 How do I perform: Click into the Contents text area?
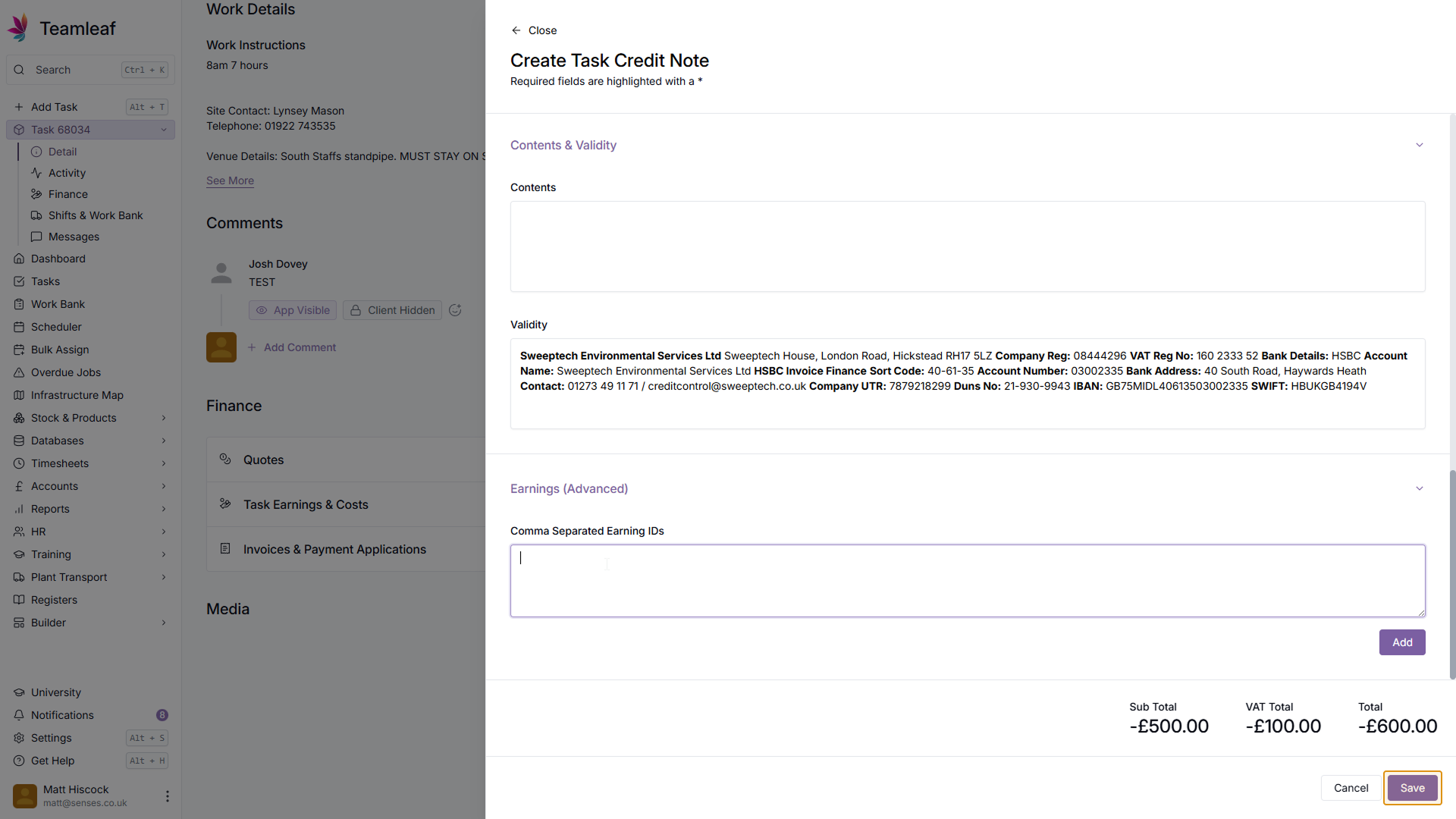[x=967, y=246]
